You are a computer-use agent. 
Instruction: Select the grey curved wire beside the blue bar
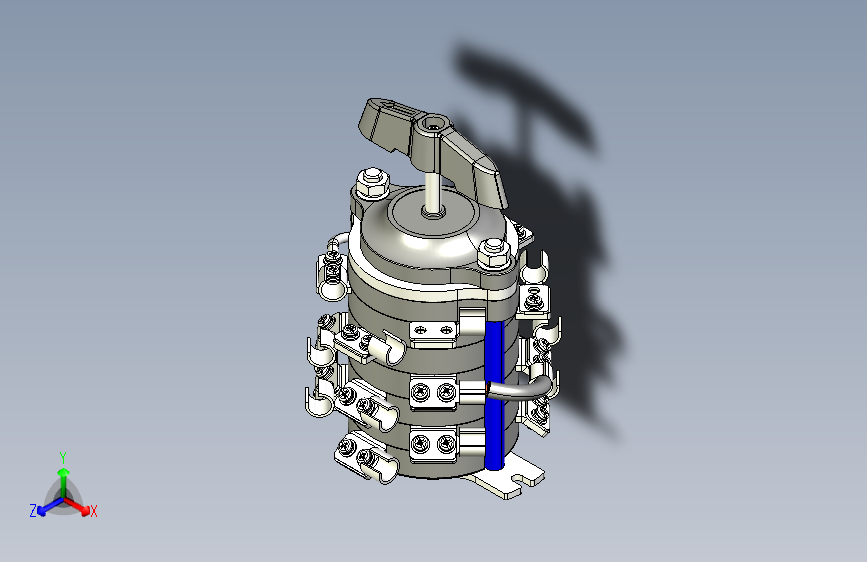[520, 387]
